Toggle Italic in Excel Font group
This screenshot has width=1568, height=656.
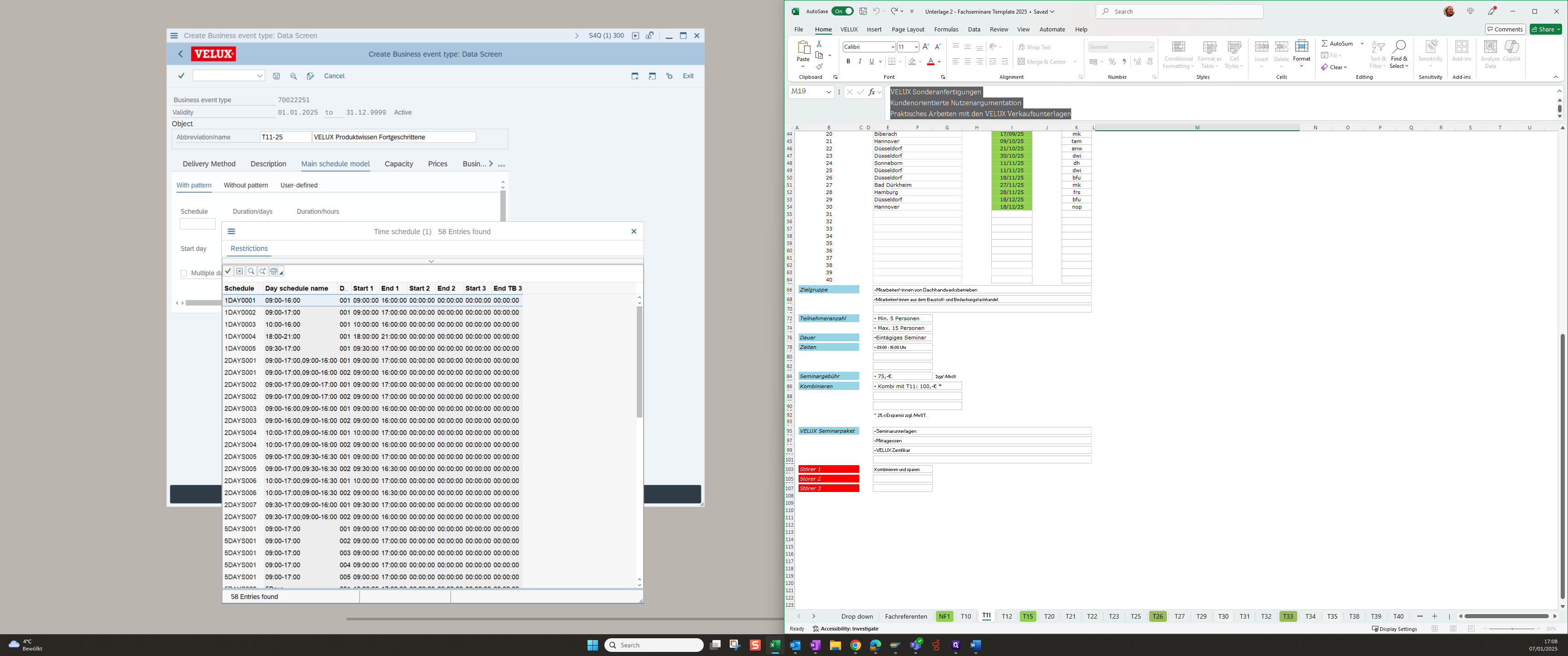click(x=860, y=61)
